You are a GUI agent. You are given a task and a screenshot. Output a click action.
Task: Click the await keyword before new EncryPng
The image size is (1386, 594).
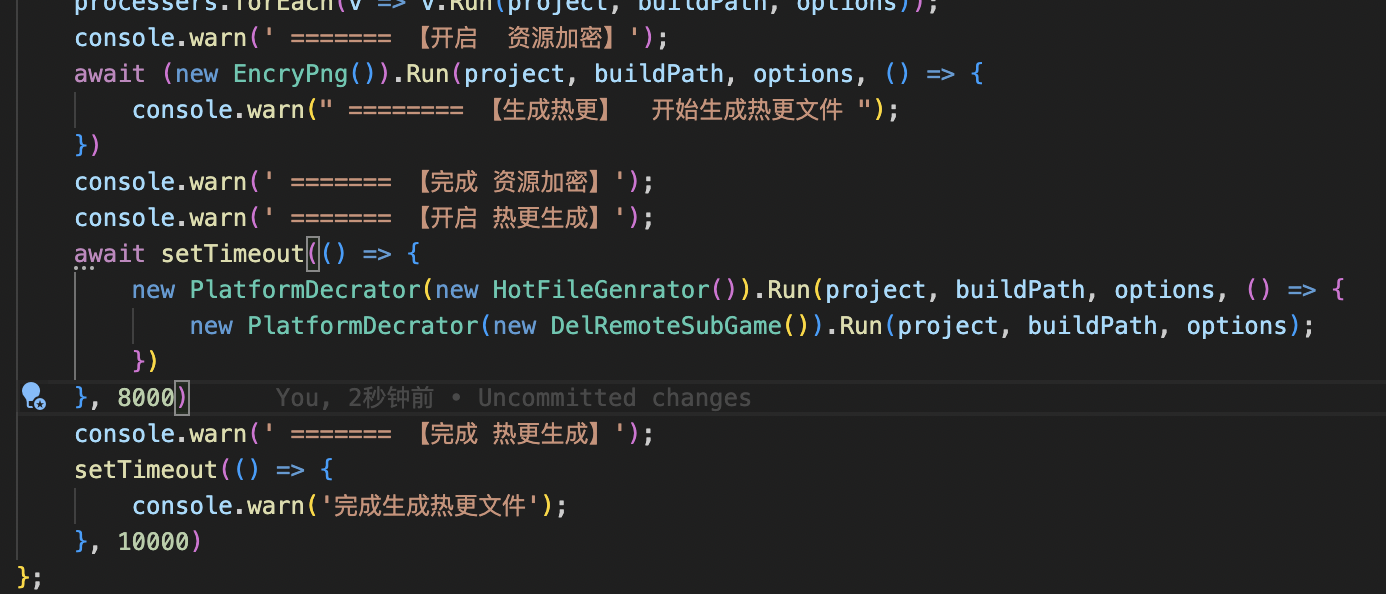(x=110, y=74)
